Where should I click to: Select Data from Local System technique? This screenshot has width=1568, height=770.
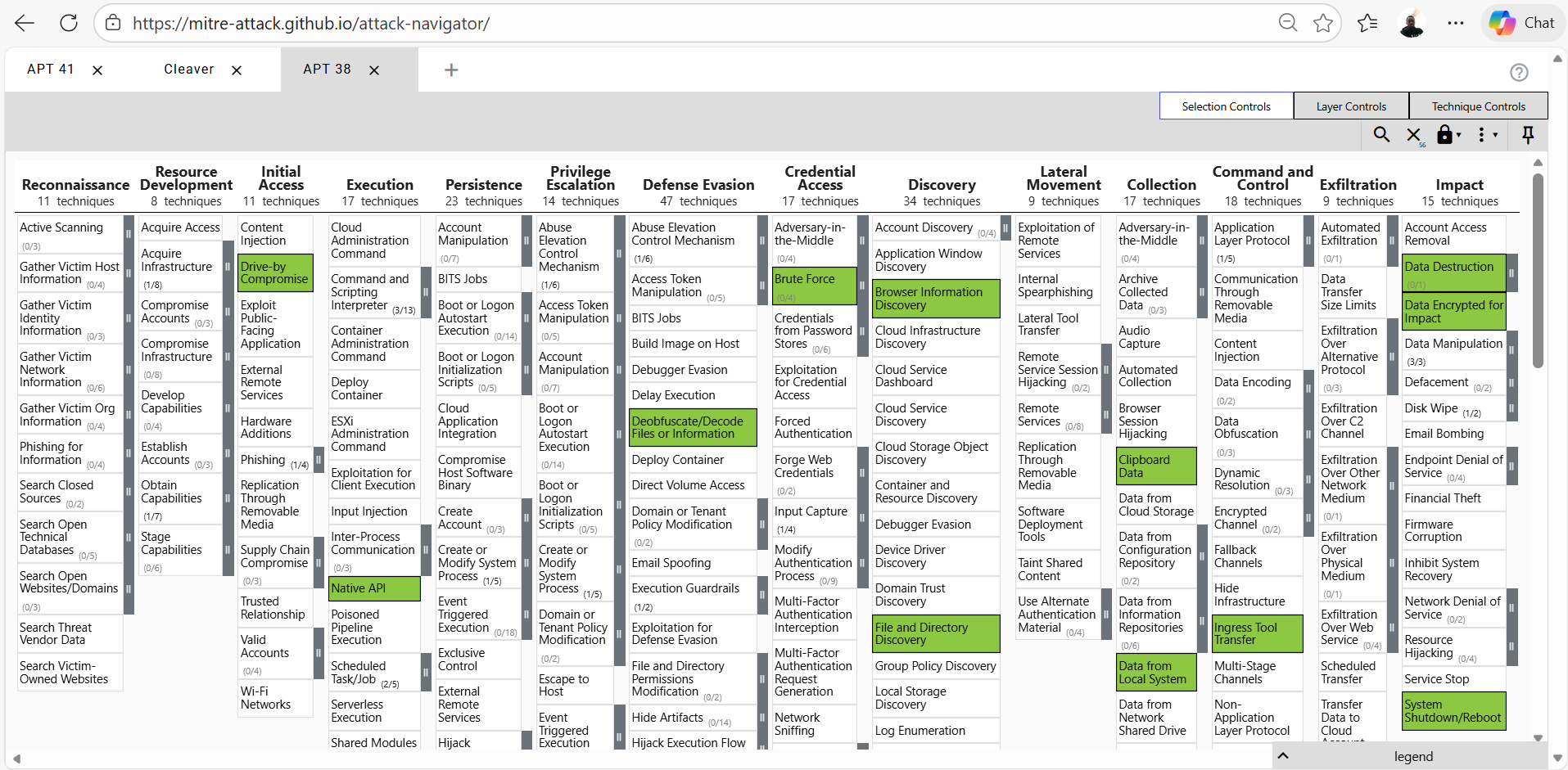(x=1156, y=673)
